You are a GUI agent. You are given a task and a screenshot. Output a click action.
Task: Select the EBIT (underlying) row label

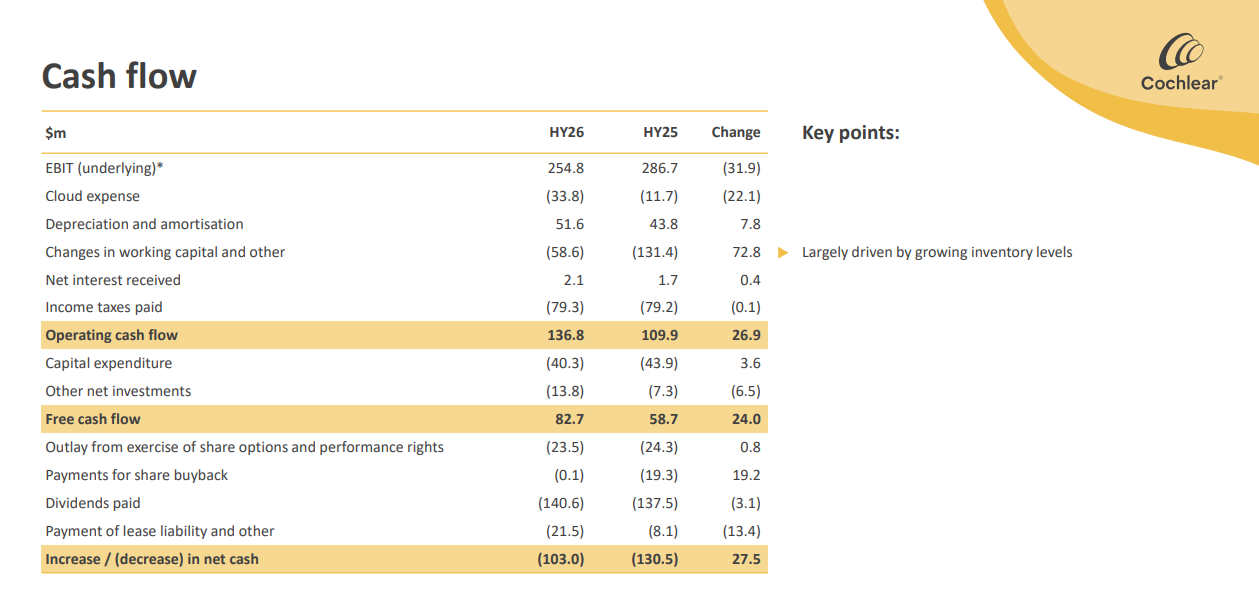click(x=104, y=168)
